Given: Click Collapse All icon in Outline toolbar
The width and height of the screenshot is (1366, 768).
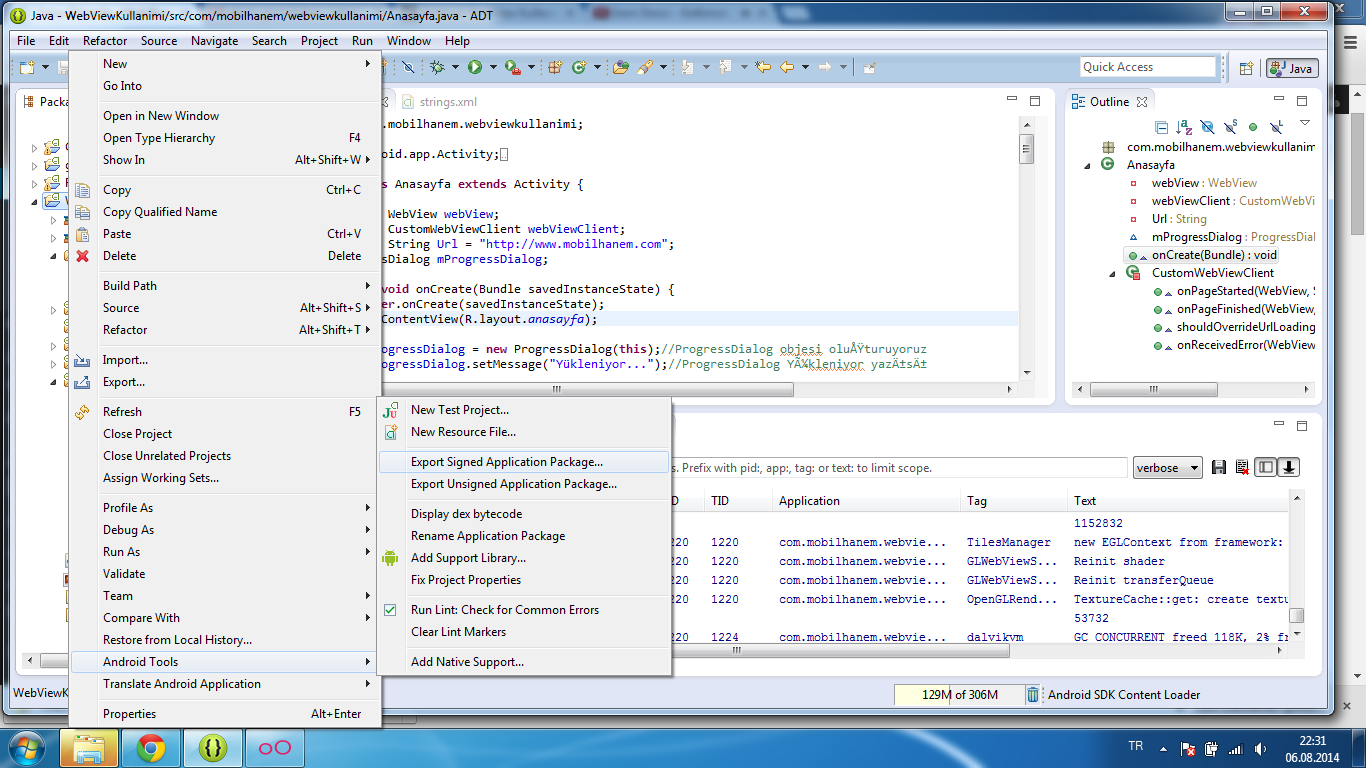Looking at the screenshot, I should [x=1162, y=127].
